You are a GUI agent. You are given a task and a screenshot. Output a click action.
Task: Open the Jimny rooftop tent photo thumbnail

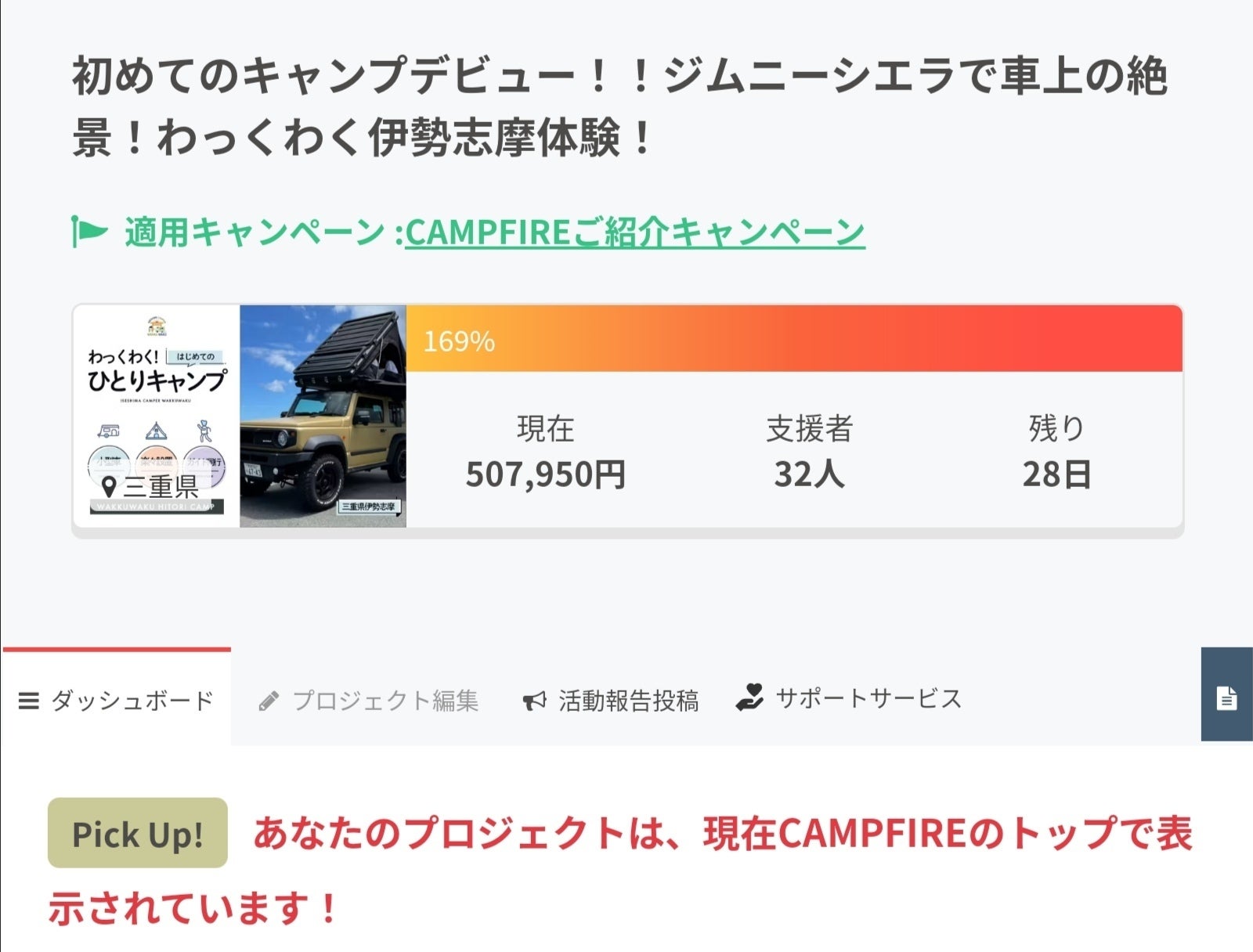pos(323,416)
